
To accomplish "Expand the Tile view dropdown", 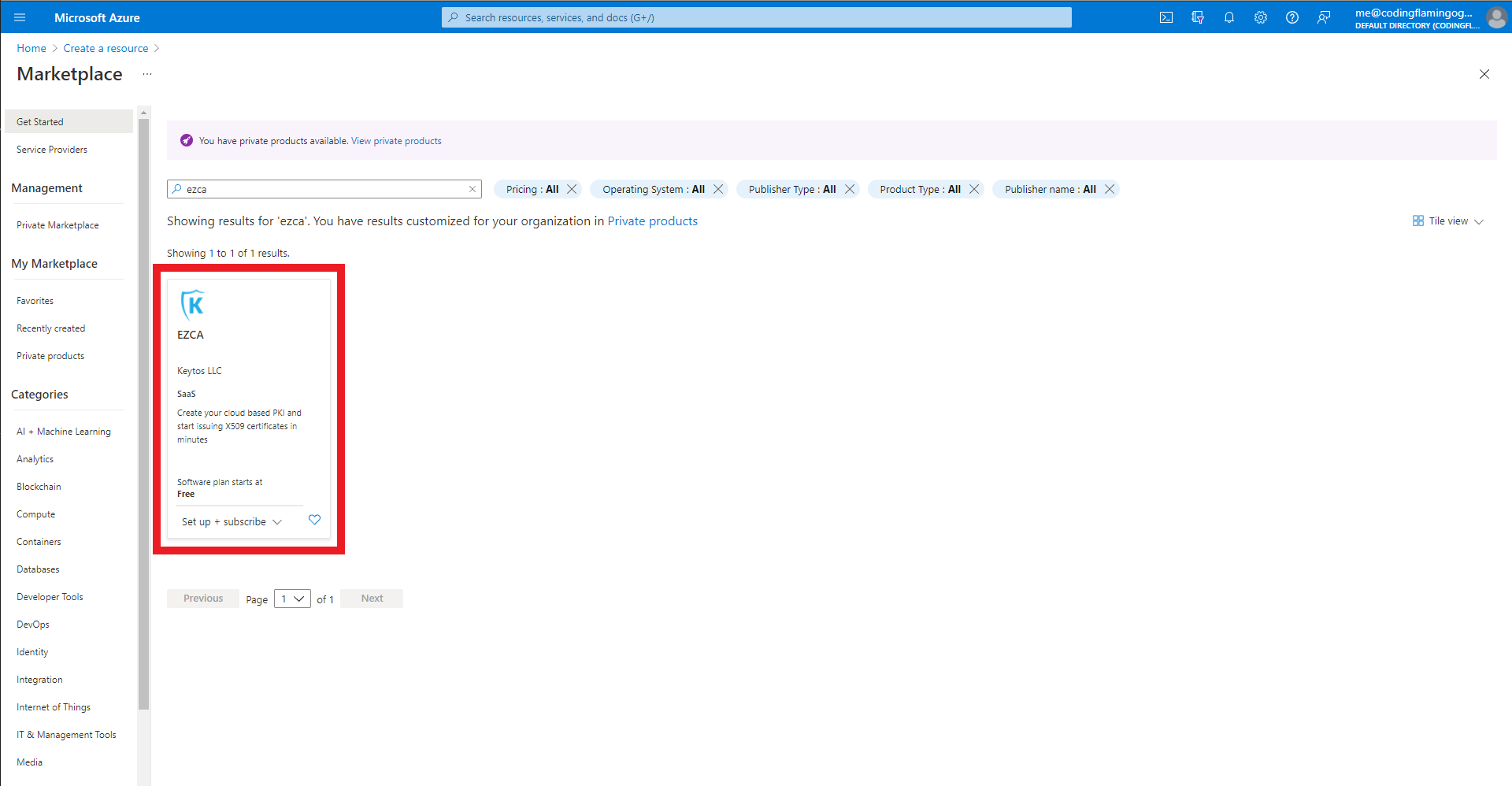I will point(1447,221).
